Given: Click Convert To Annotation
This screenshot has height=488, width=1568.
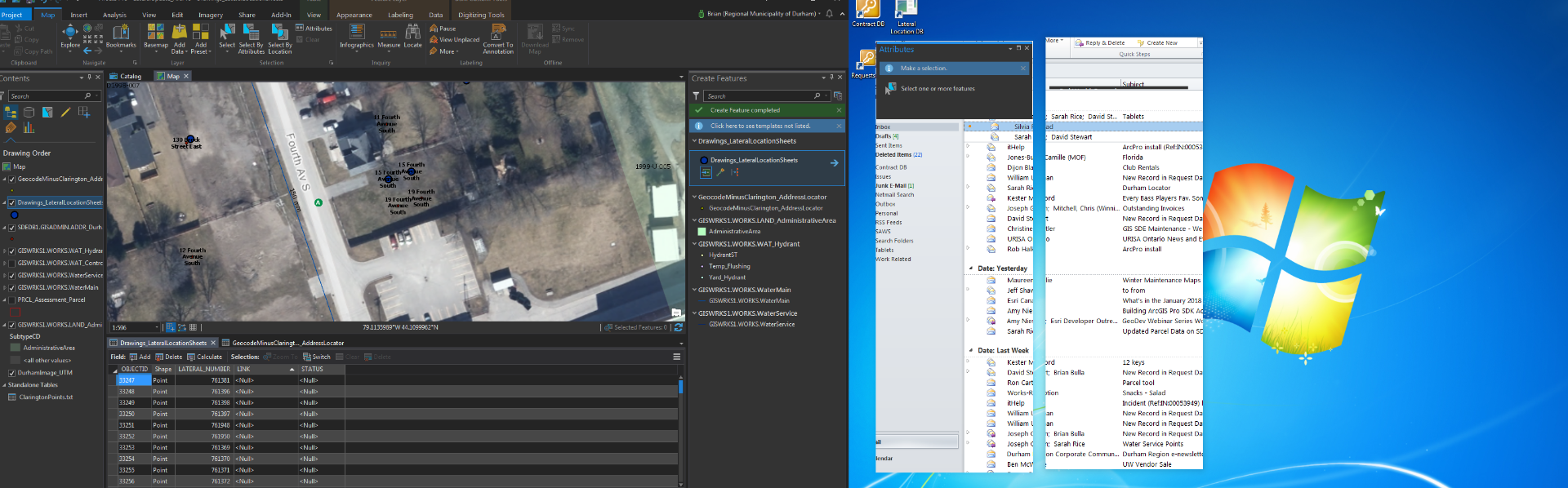Looking at the screenshot, I should point(498,38).
